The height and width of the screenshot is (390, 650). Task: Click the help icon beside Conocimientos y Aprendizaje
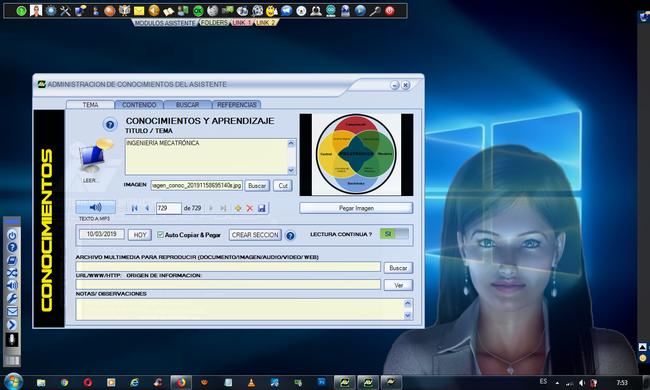[x=110, y=124]
